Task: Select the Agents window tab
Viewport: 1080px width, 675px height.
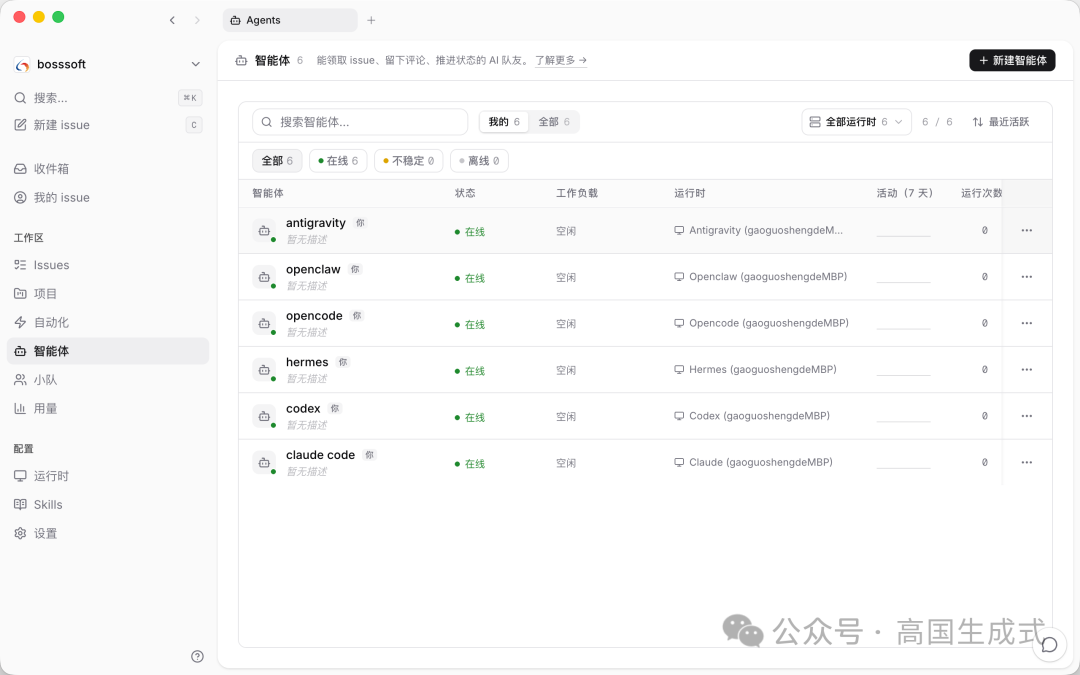Action: (x=290, y=21)
